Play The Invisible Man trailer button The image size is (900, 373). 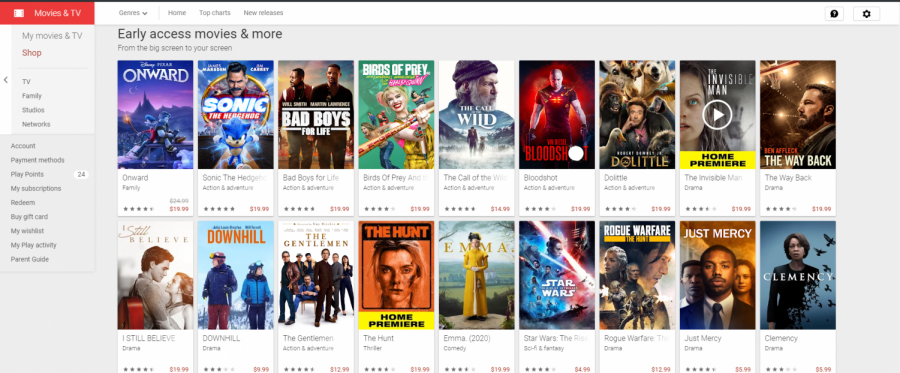(x=717, y=115)
